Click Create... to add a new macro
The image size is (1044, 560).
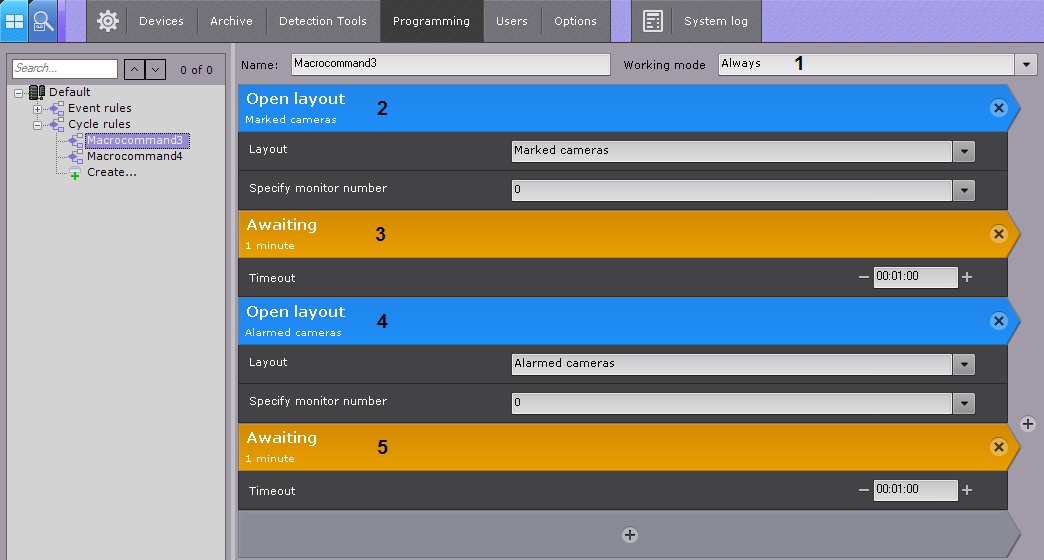pos(111,172)
